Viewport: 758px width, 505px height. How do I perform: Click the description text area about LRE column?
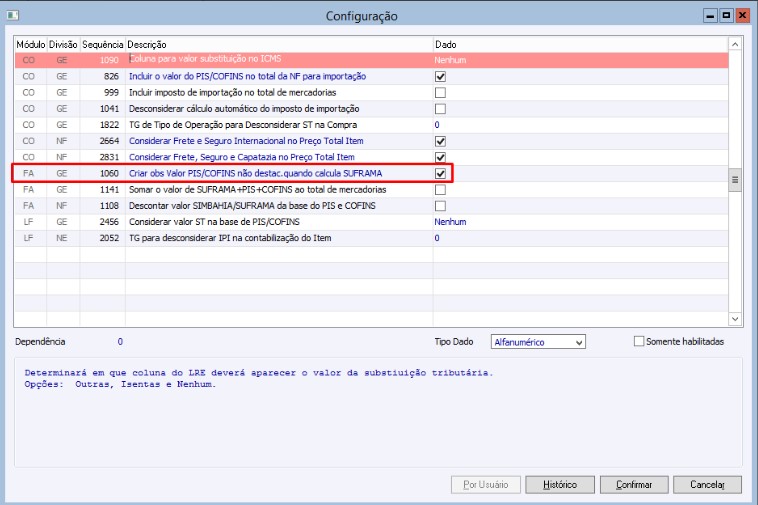pos(378,412)
